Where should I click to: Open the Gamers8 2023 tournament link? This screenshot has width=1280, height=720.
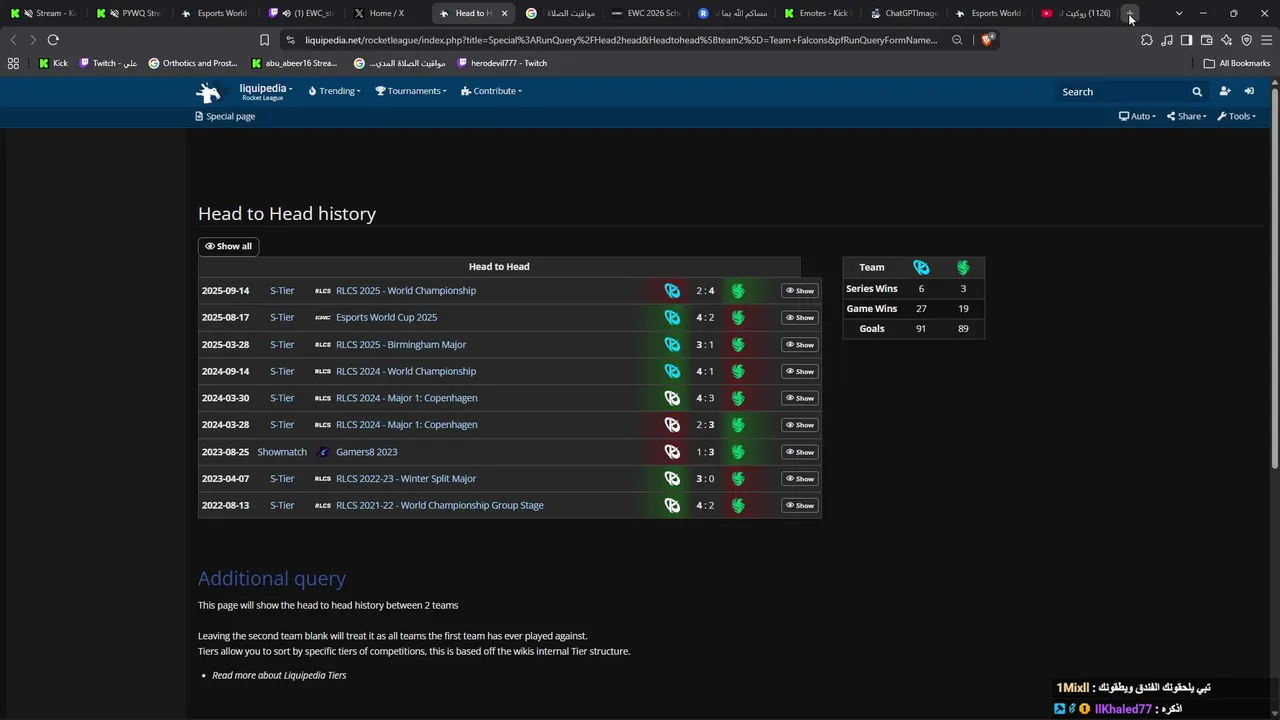366,452
